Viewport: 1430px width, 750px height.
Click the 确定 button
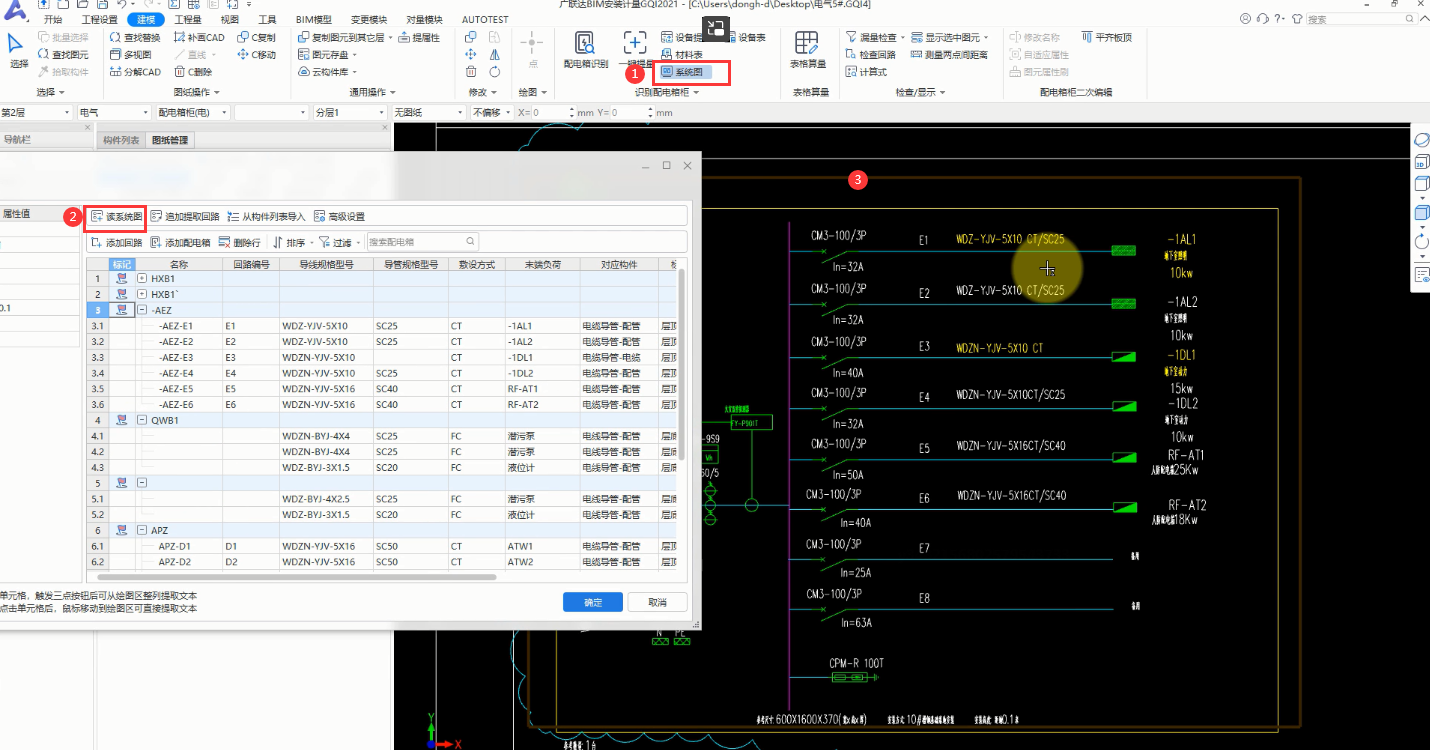tap(593, 602)
